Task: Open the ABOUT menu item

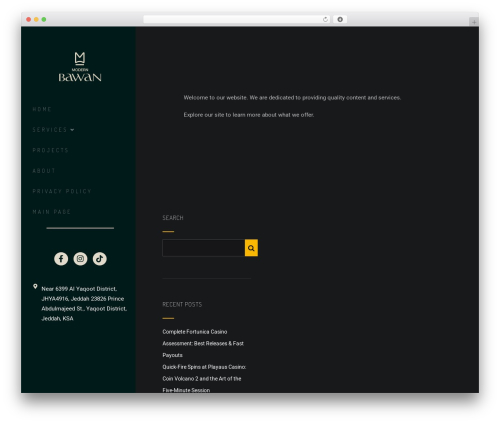Action: pos(44,171)
